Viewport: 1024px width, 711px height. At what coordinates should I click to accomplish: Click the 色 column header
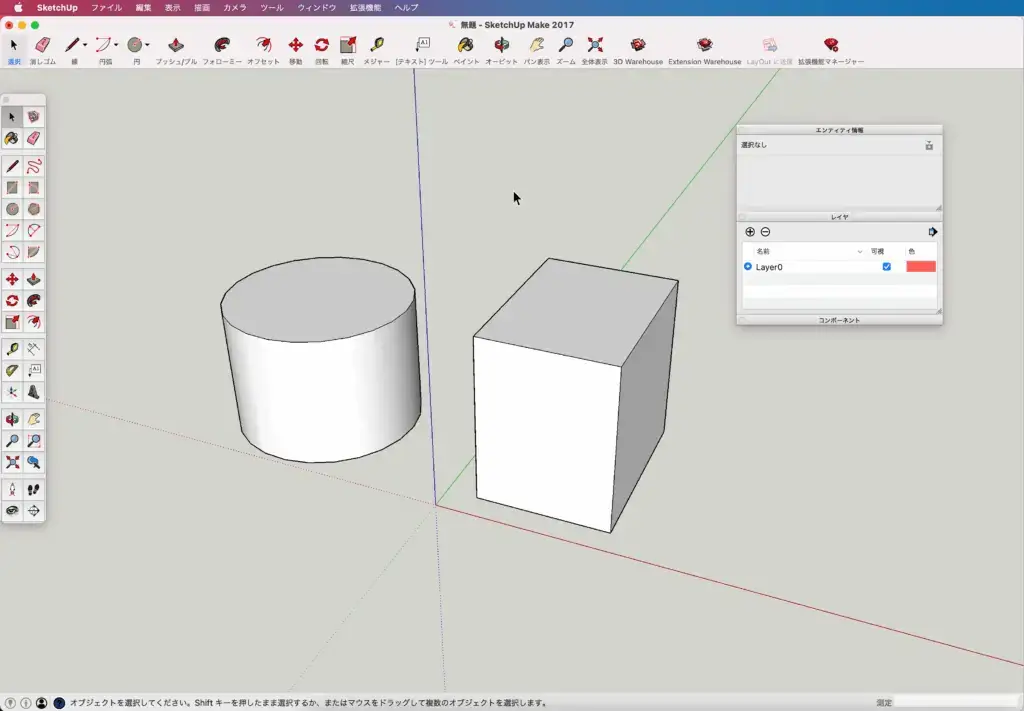[x=912, y=251]
